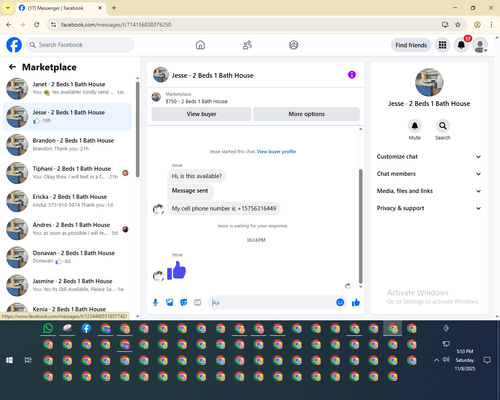Click the Facebook logo icon

click(14, 45)
